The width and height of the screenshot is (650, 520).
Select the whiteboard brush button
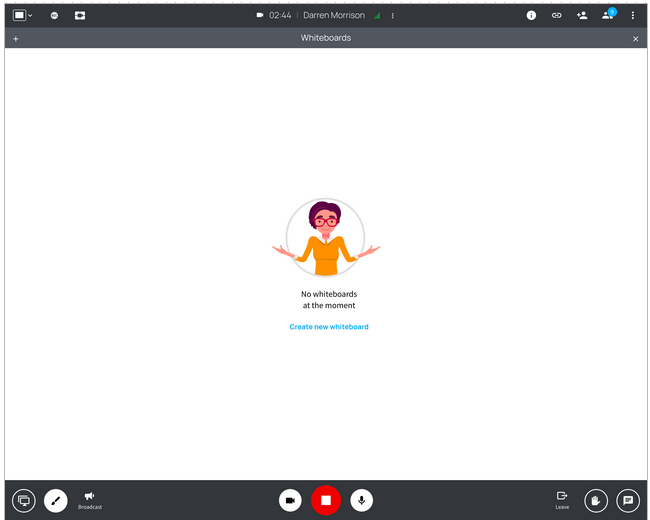pos(56,501)
